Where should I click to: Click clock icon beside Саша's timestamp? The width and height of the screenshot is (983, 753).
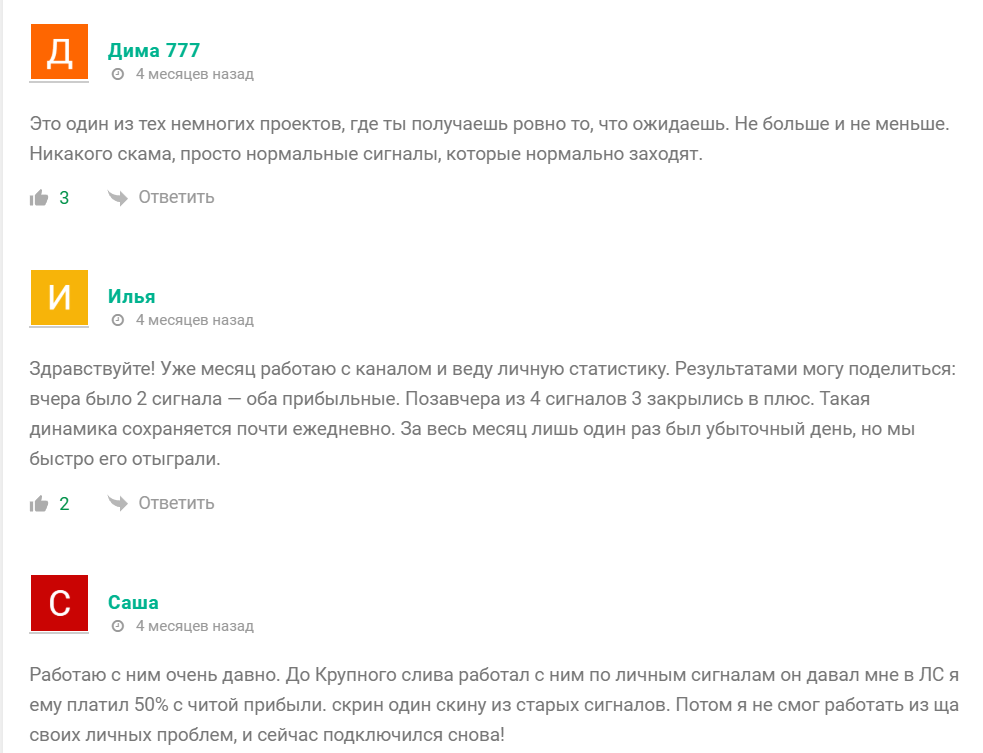coord(118,627)
